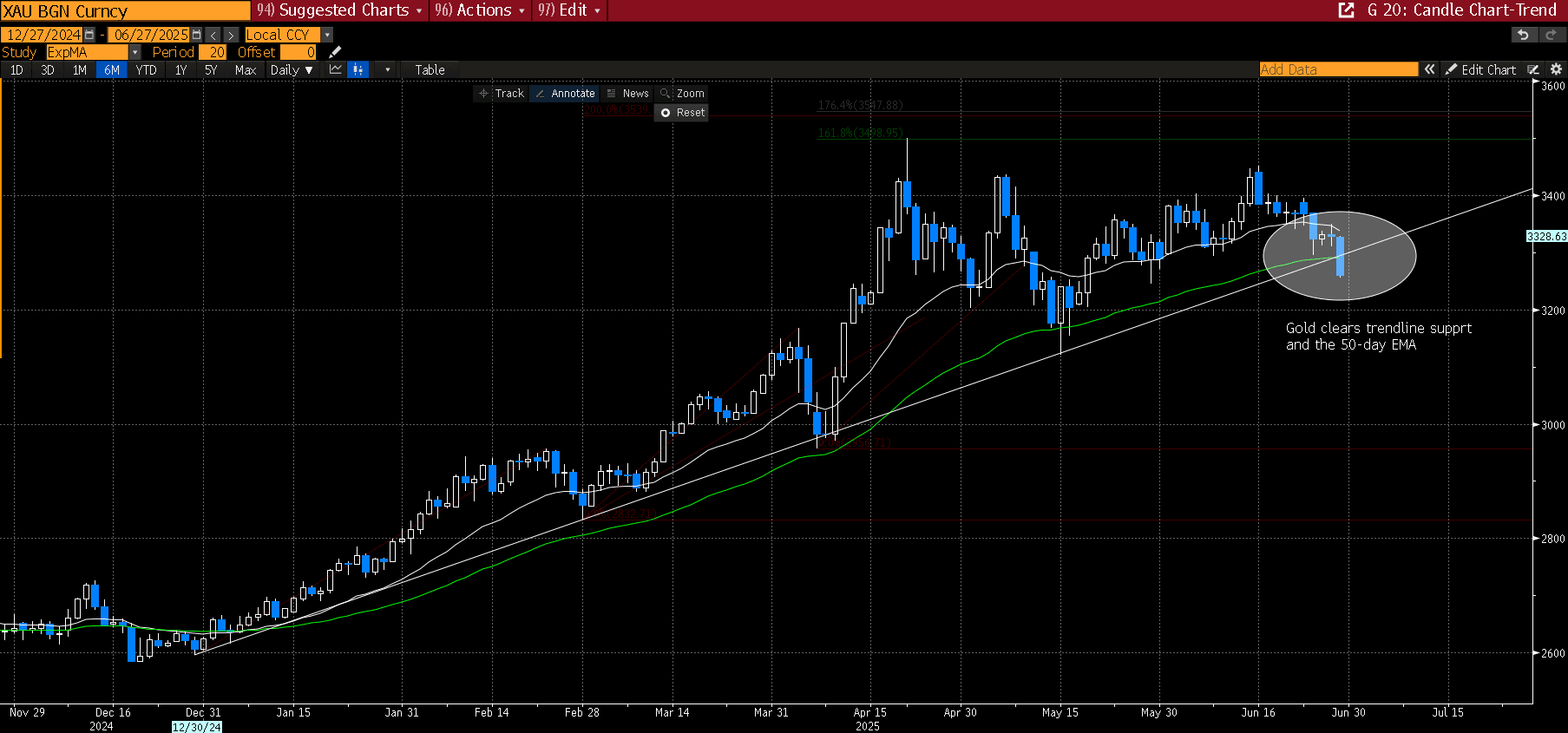Open the Local CCY currency dropdown
Viewport: 1568px width, 733px height.
[327, 35]
